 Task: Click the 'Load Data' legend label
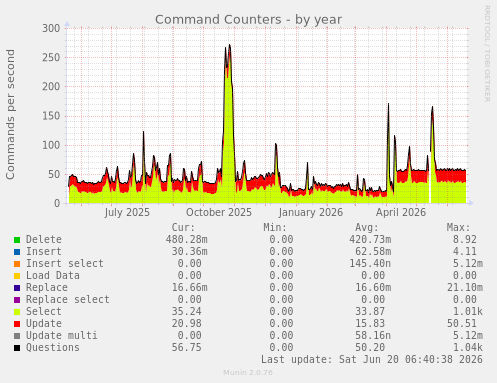53,275
